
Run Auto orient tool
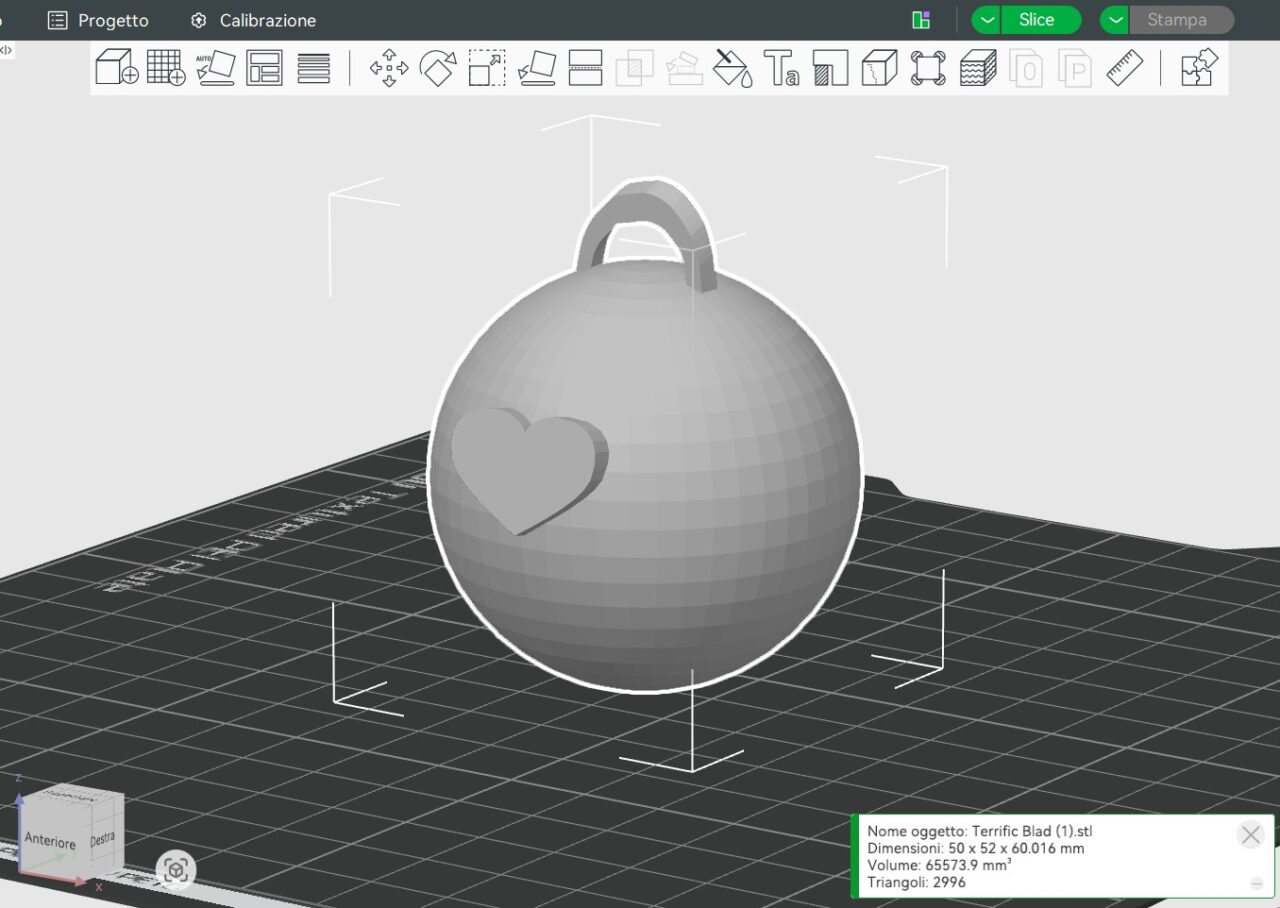click(x=215, y=68)
